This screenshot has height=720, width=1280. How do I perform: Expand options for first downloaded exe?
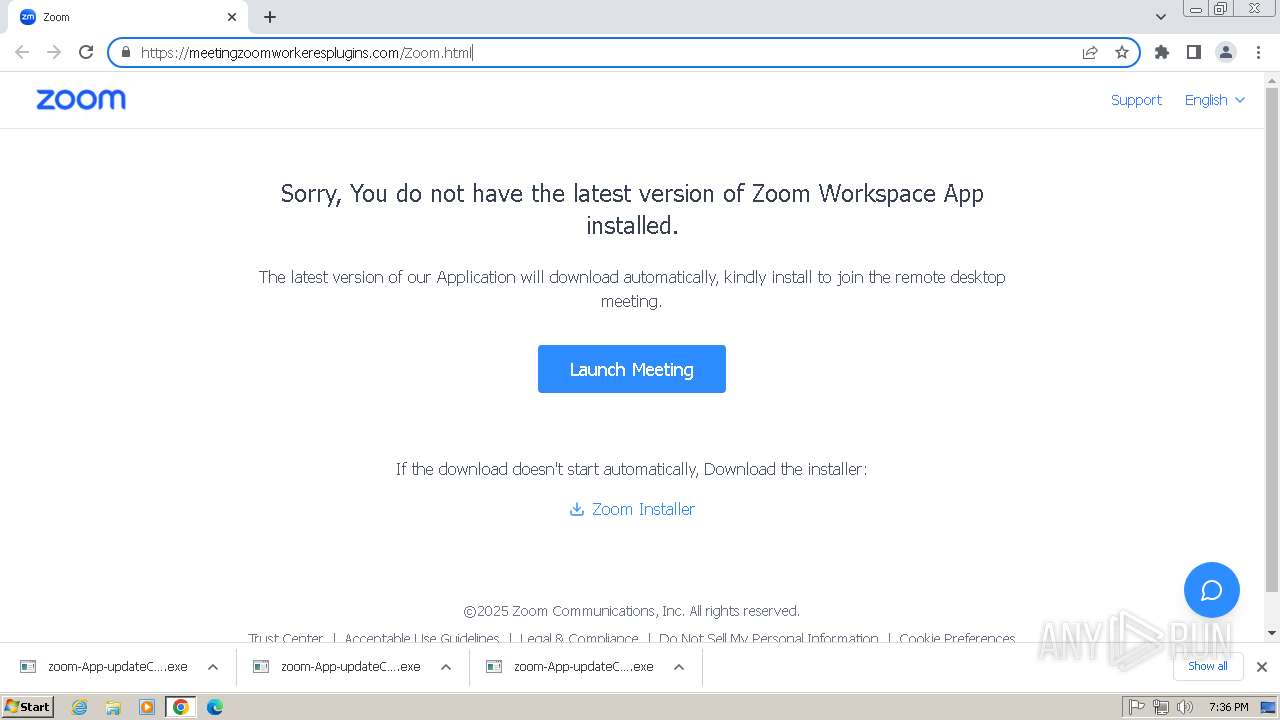point(213,667)
